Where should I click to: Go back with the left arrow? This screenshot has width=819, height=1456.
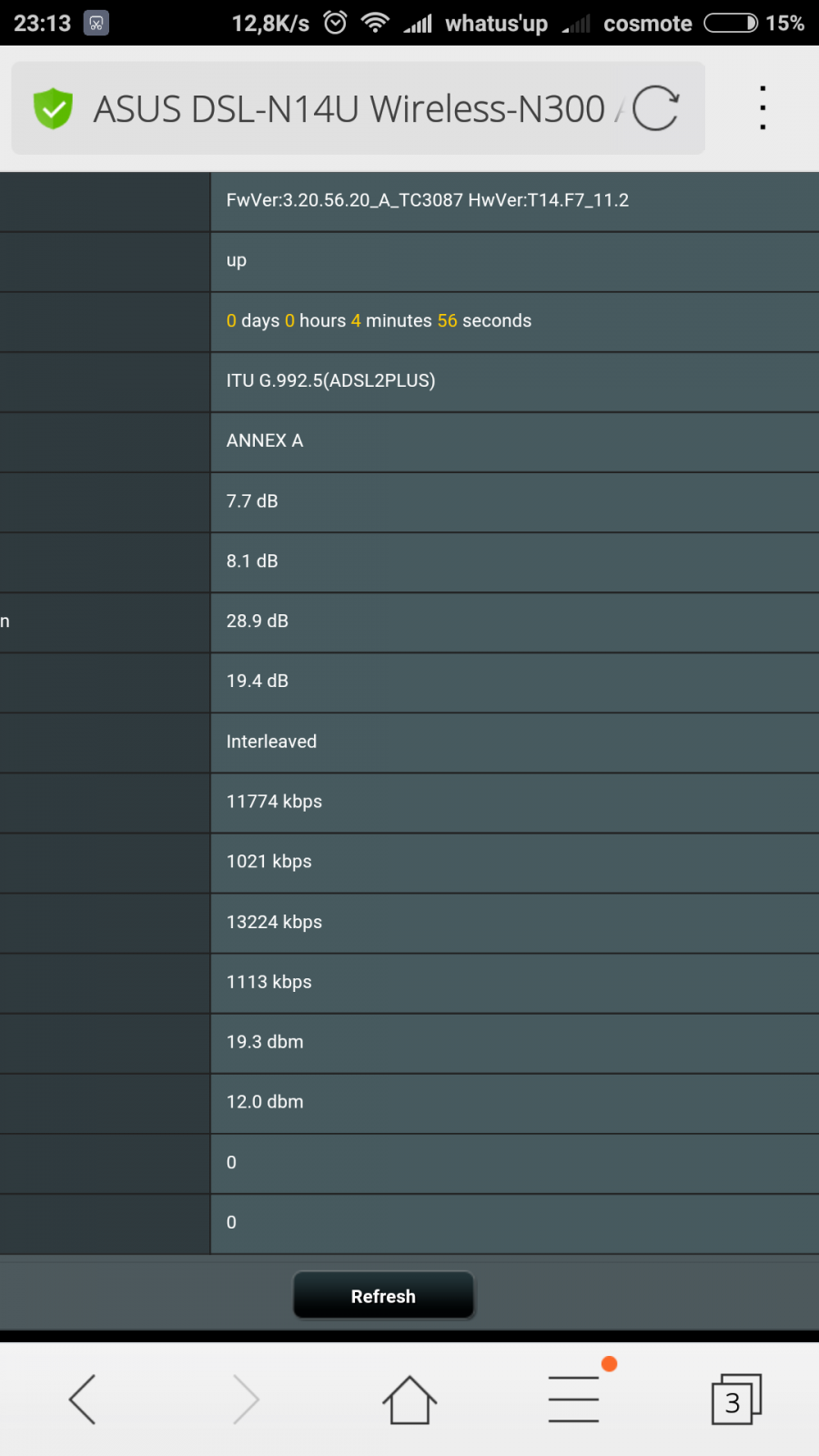click(82, 1399)
